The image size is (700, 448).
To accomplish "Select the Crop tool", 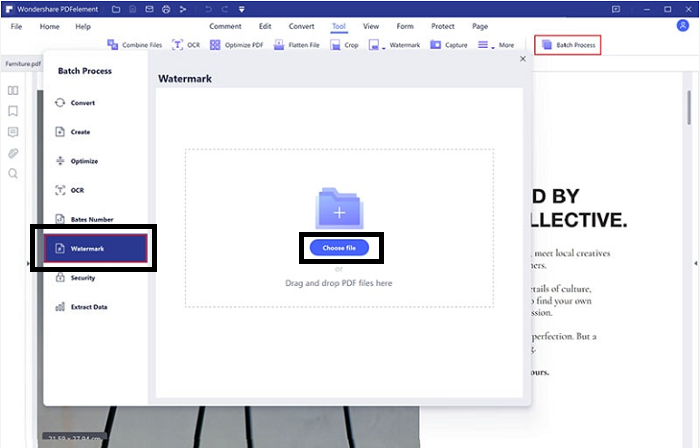I will [x=344, y=45].
